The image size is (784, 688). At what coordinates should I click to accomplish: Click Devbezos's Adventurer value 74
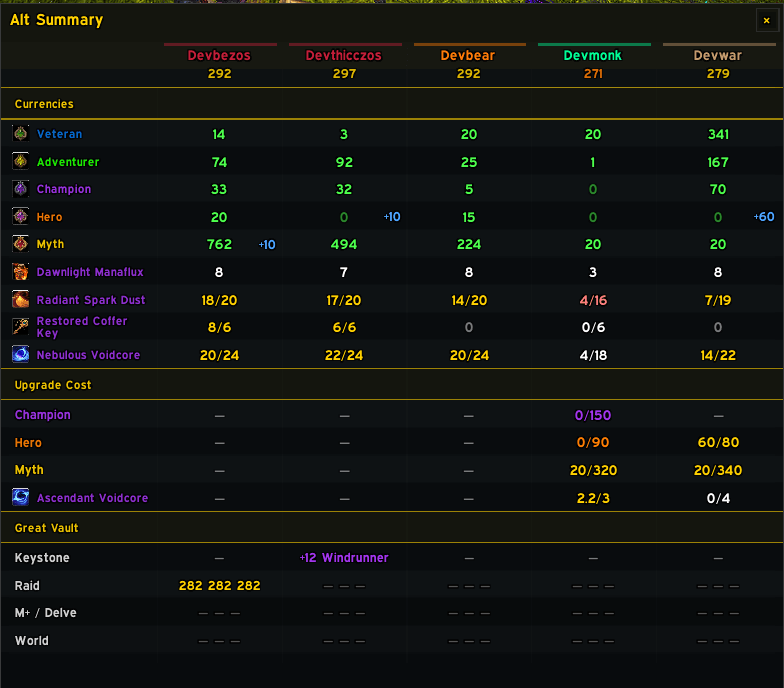pos(219,162)
